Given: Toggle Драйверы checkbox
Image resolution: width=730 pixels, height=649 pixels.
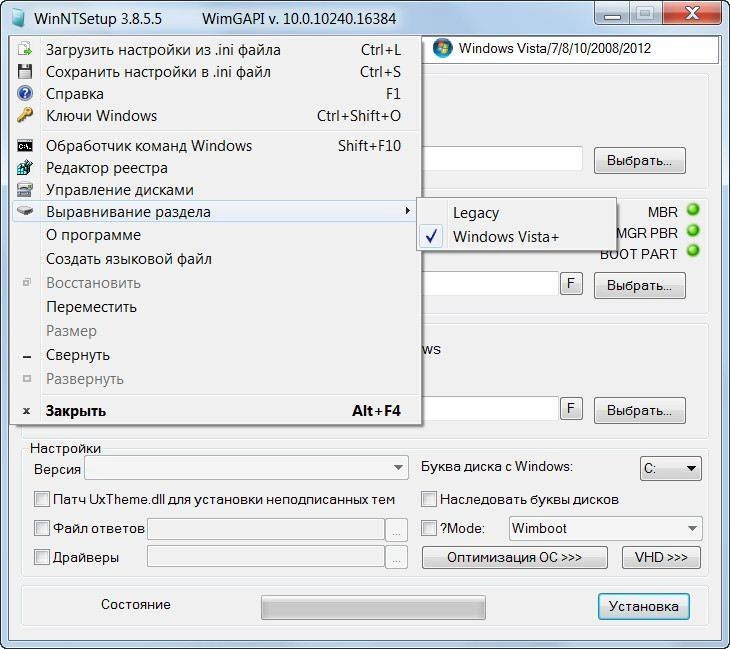Looking at the screenshot, I should point(42,557).
